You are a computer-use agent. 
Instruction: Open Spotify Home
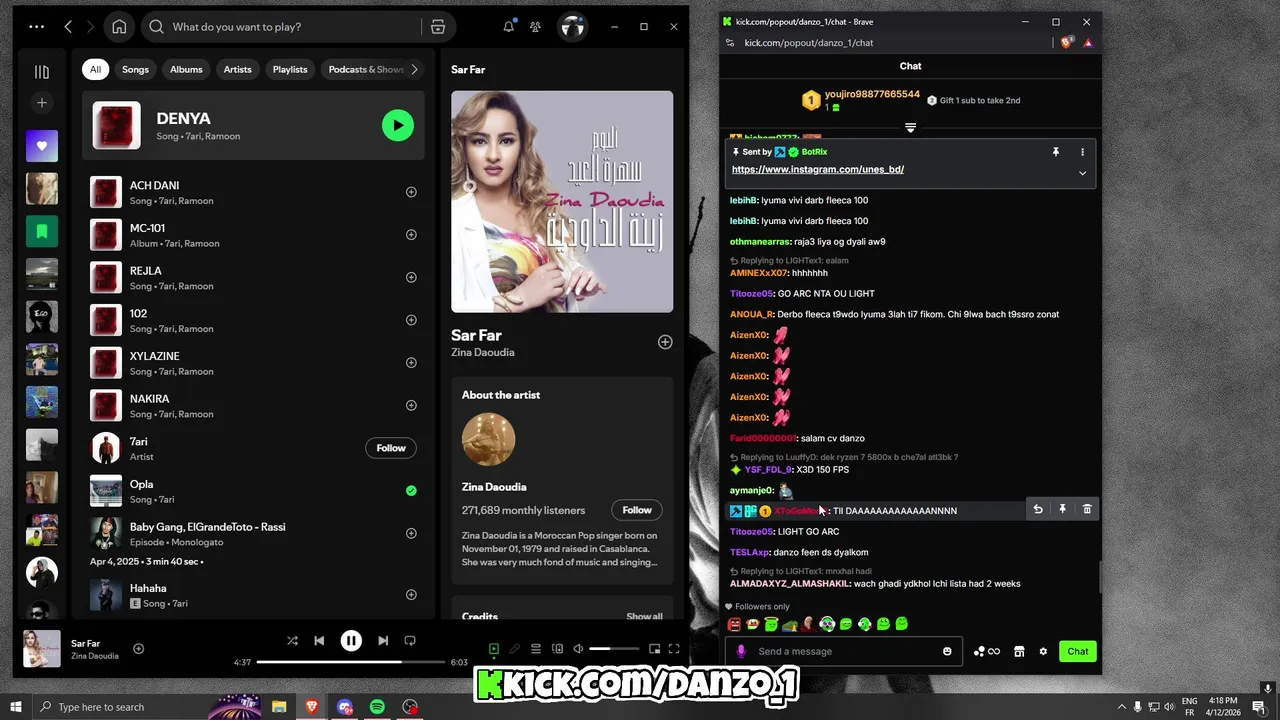119,27
